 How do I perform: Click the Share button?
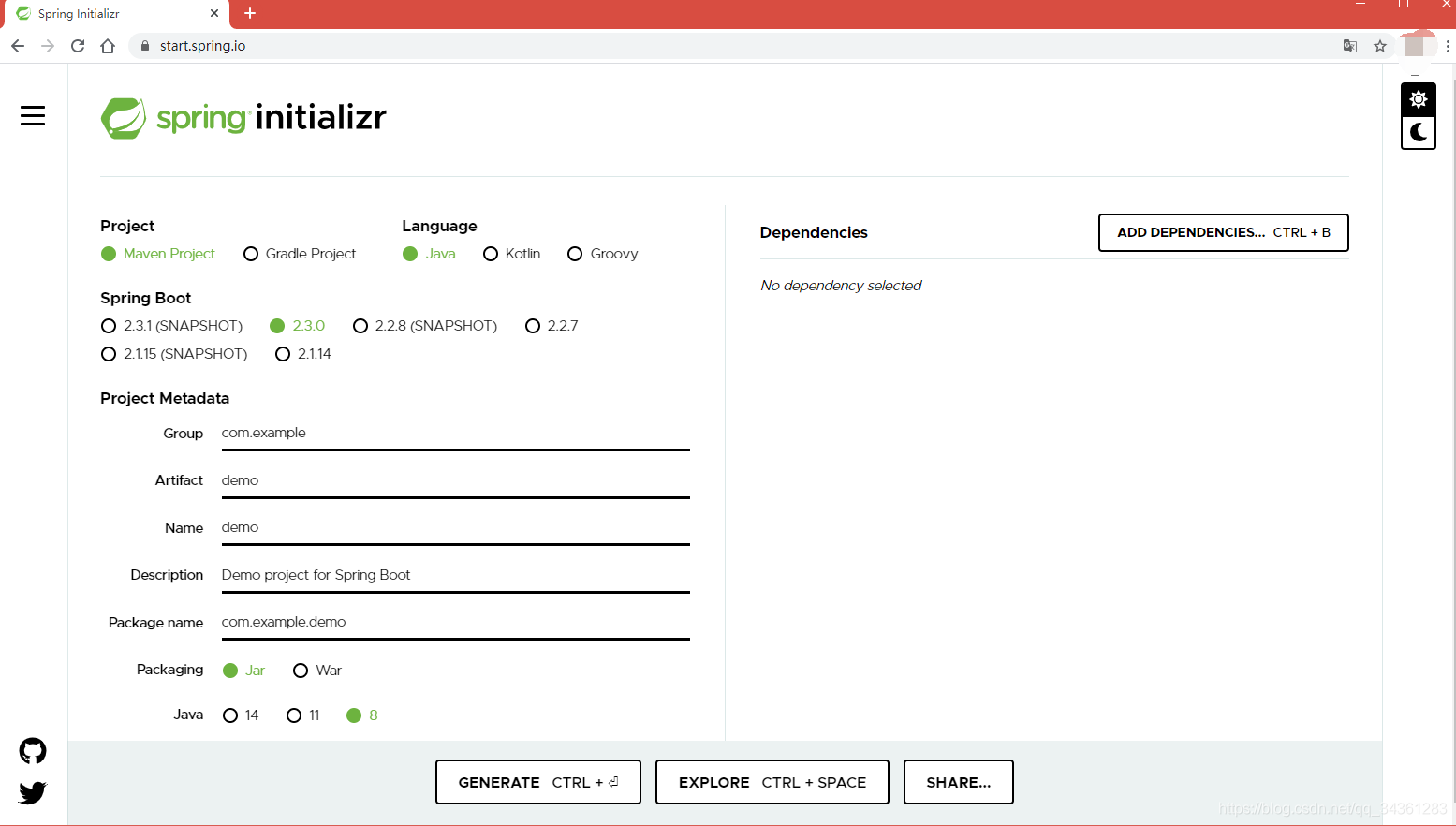(x=959, y=782)
